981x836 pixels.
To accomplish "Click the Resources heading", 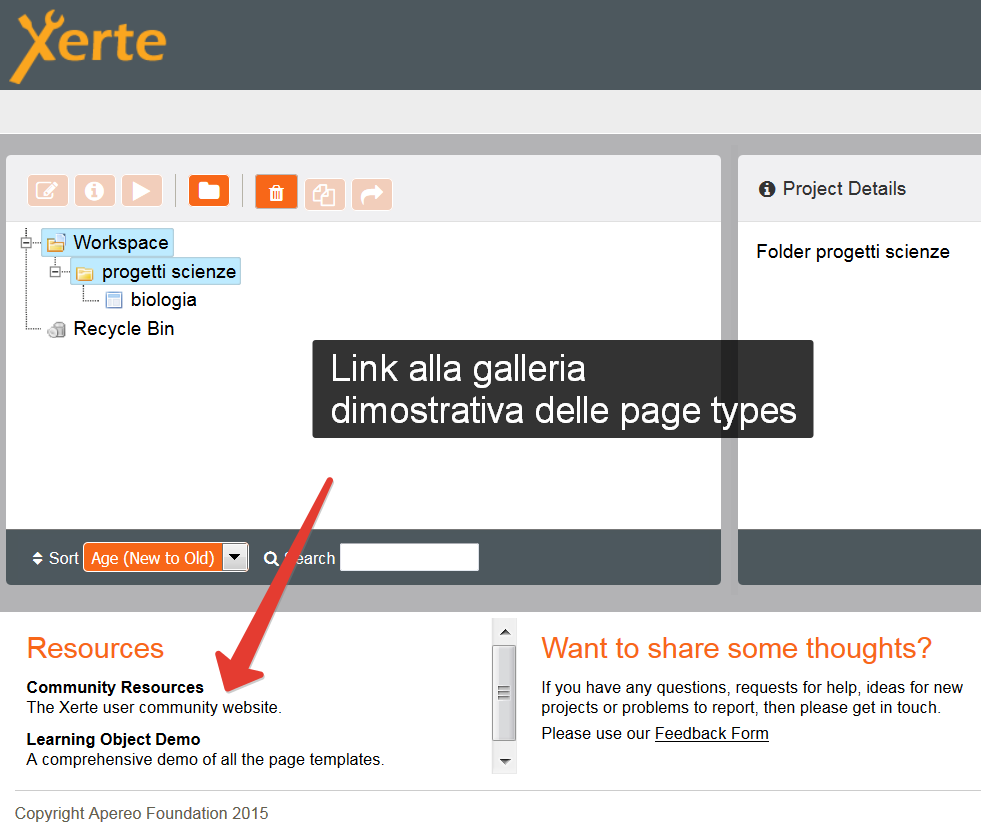I will (95, 648).
